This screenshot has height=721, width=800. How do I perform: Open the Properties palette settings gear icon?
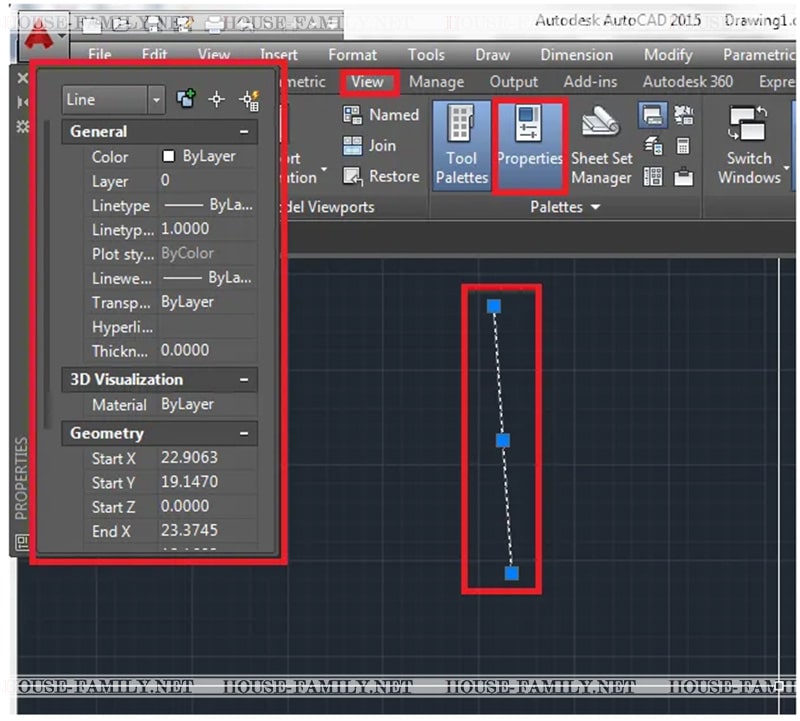point(23,126)
